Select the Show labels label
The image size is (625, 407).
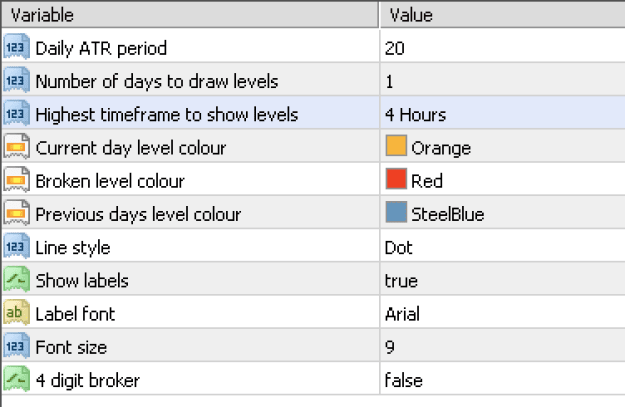[82, 281]
